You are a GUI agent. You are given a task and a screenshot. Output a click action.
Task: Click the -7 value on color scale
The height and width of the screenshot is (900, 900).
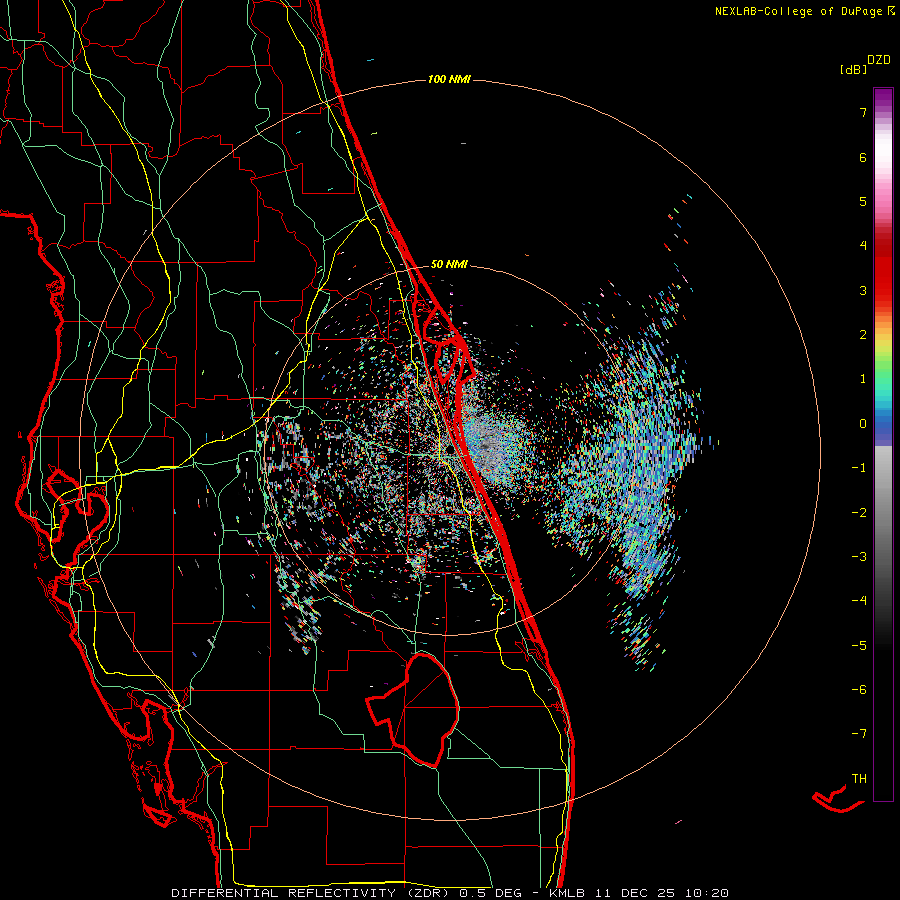pyautogui.click(x=859, y=734)
